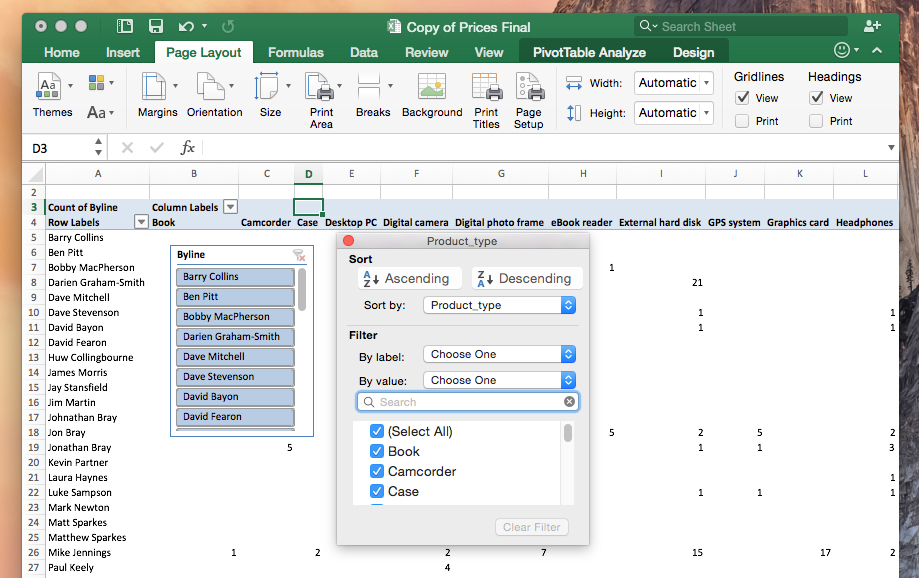Open Print Titles
This screenshot has width=919, height=578.
click(x=486, y=96)
